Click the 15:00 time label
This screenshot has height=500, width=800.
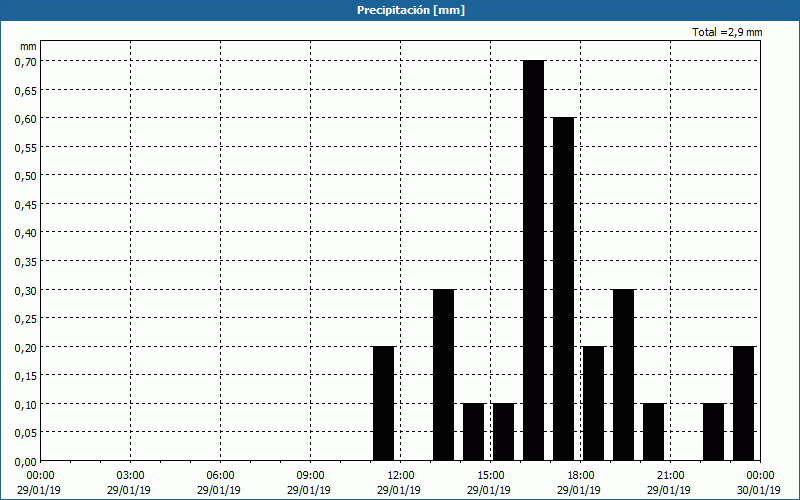point(491,476)
